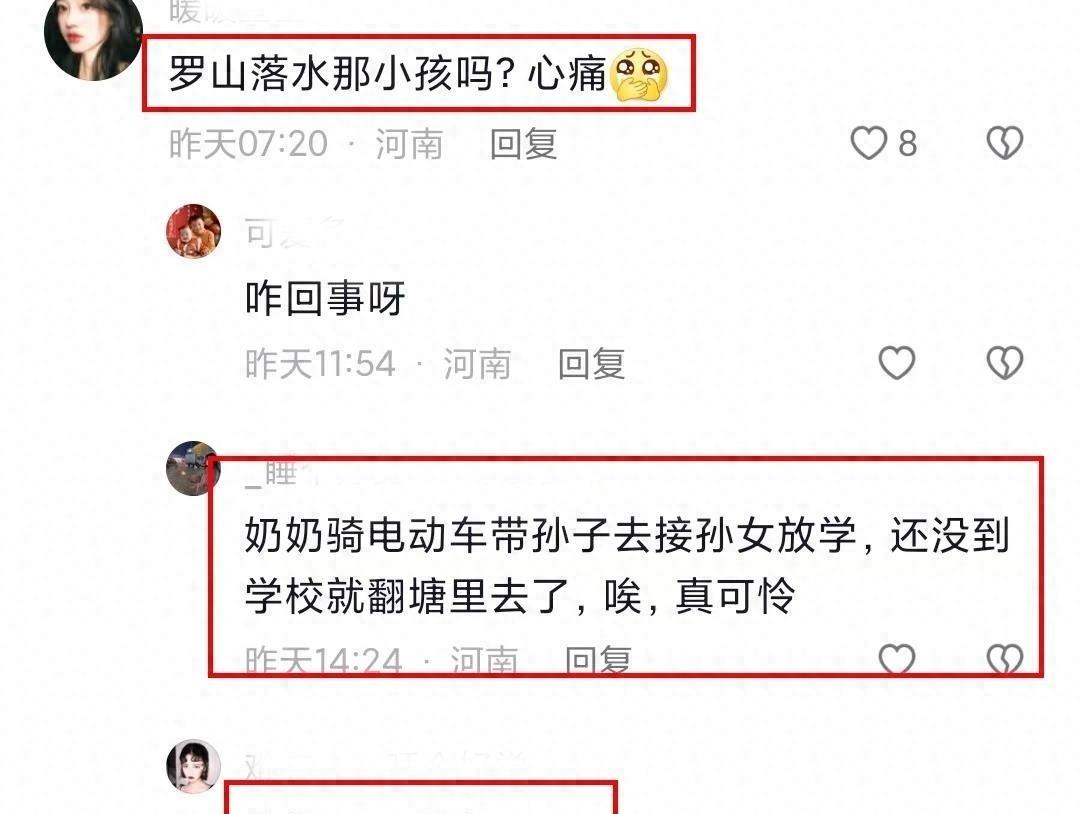
Task: Open bottom girl avatar profile
Action: click(x=194, y=766)
